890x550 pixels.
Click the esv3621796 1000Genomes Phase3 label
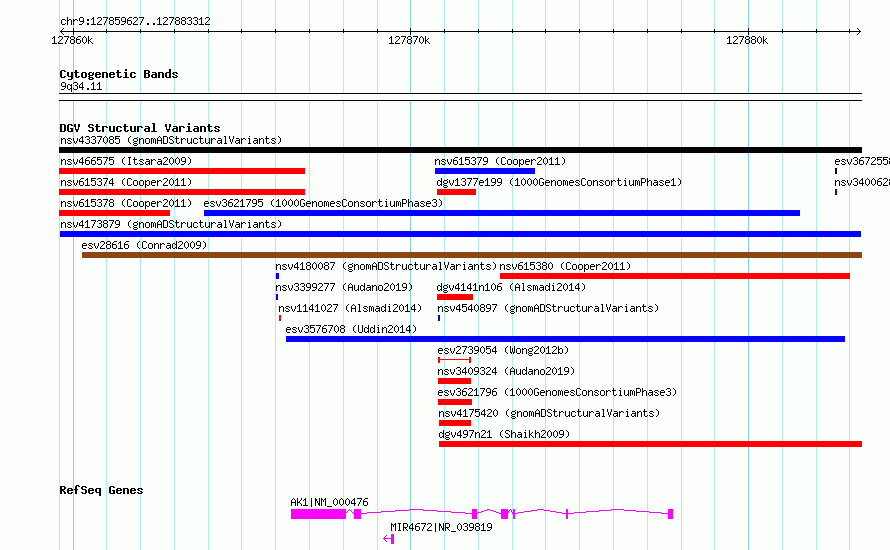click(557, 392)
